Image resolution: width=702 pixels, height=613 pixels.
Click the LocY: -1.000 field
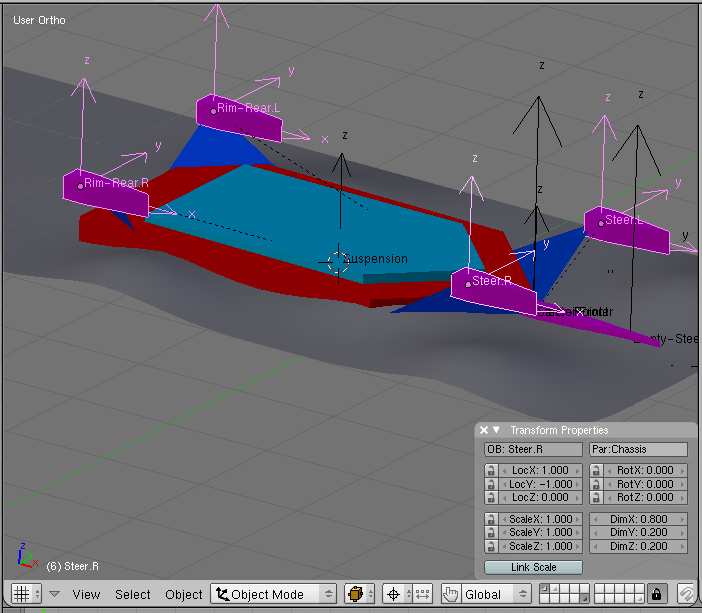540,484
